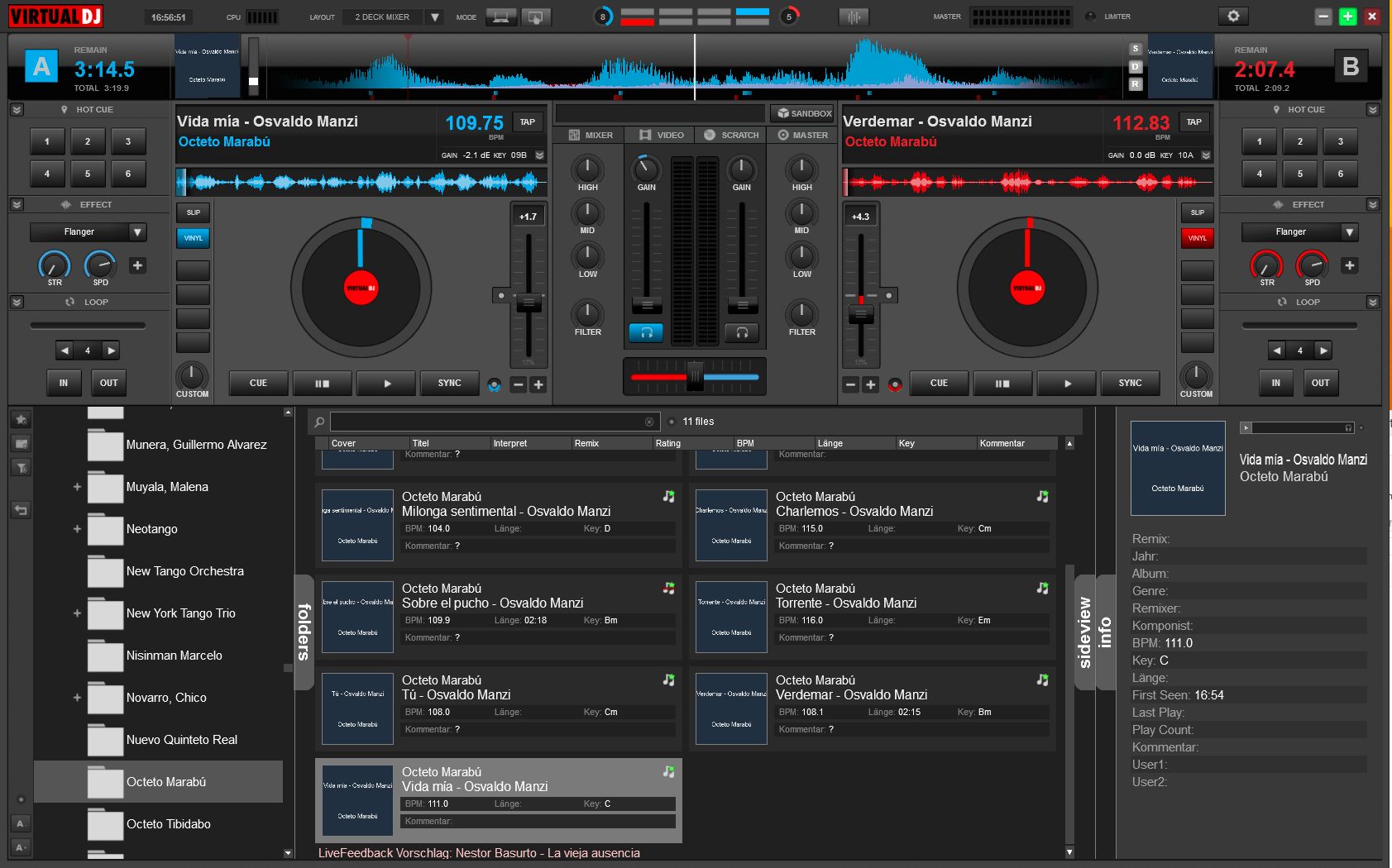The image size is (1392, 868).
Task: Click deck B pitch plus button
Action: [870, 384]
